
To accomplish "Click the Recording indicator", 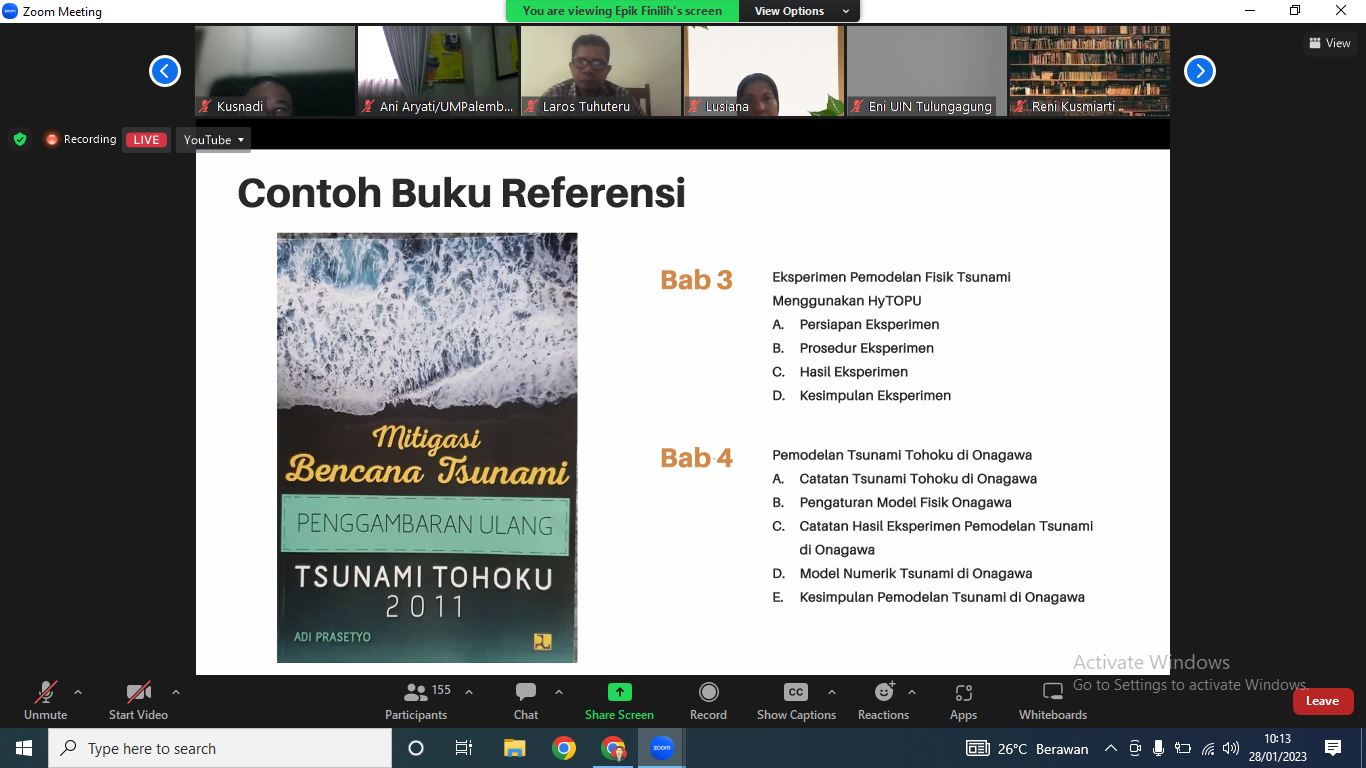I will pyautogui.click(x=81, y=140).
